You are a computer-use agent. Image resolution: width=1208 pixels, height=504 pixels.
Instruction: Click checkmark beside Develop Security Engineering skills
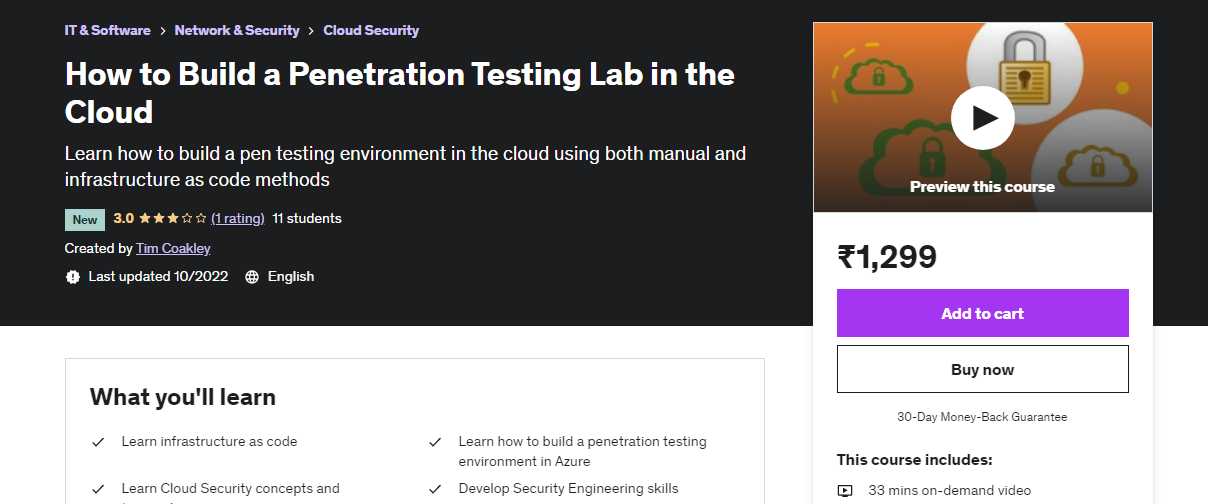coord(435,489)
